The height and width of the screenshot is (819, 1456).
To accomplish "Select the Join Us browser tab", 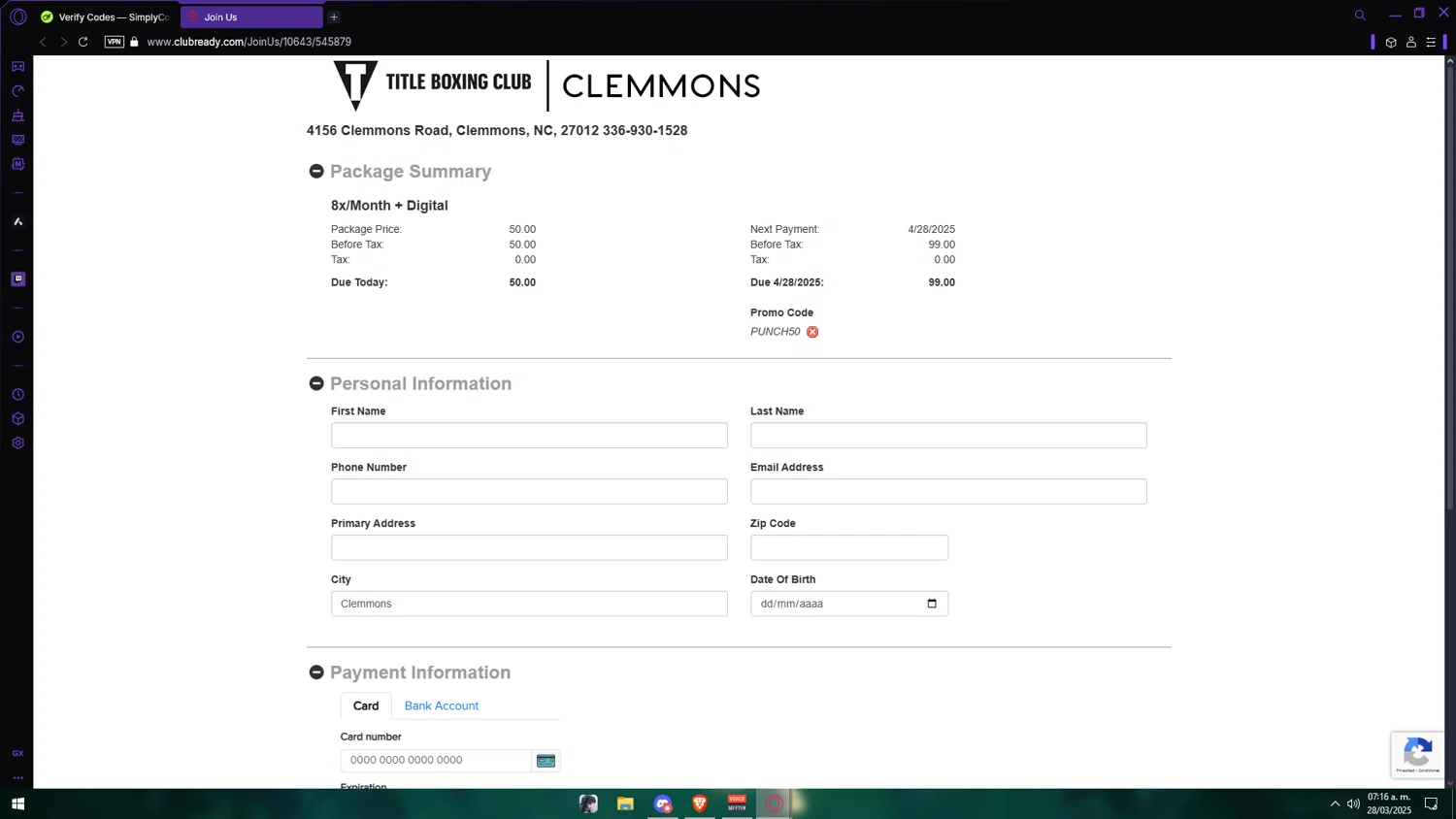I will click(x=251, y=16).
